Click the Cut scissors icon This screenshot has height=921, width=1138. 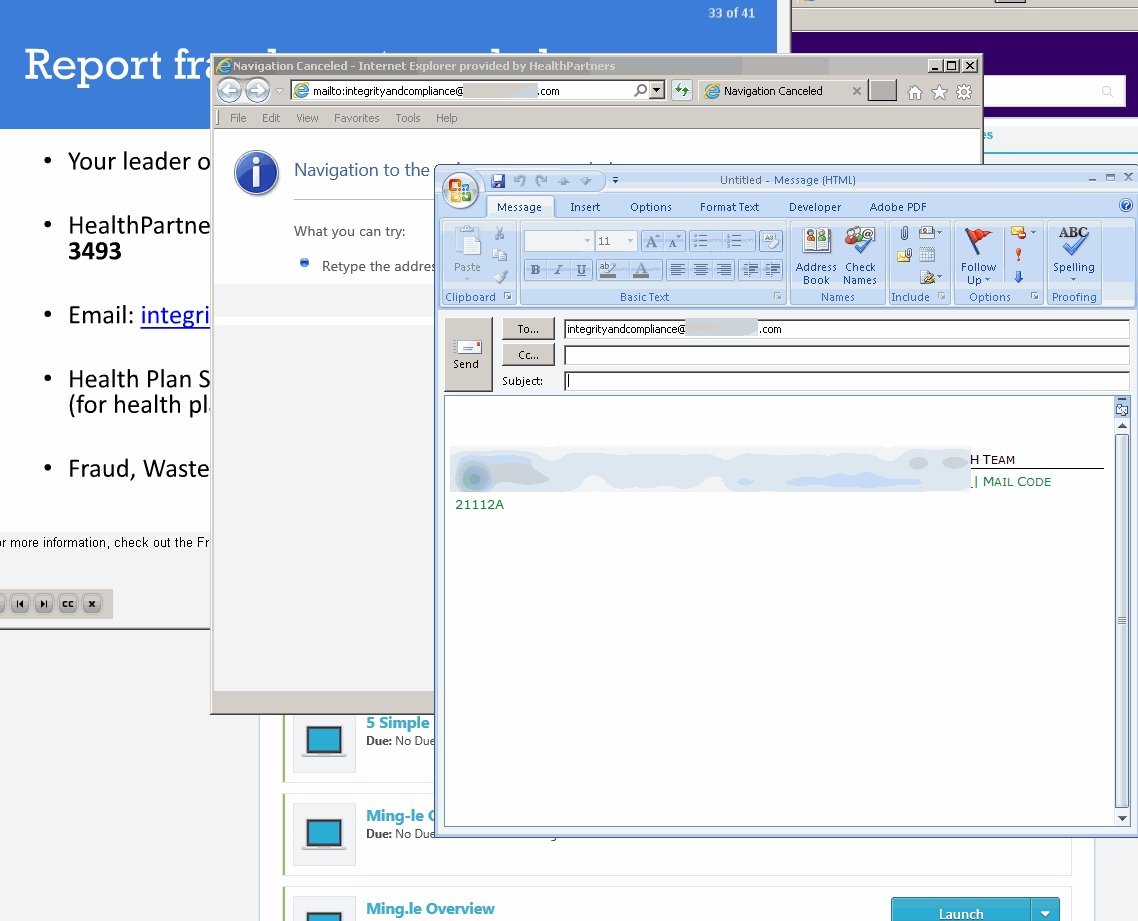click(499, 234)
